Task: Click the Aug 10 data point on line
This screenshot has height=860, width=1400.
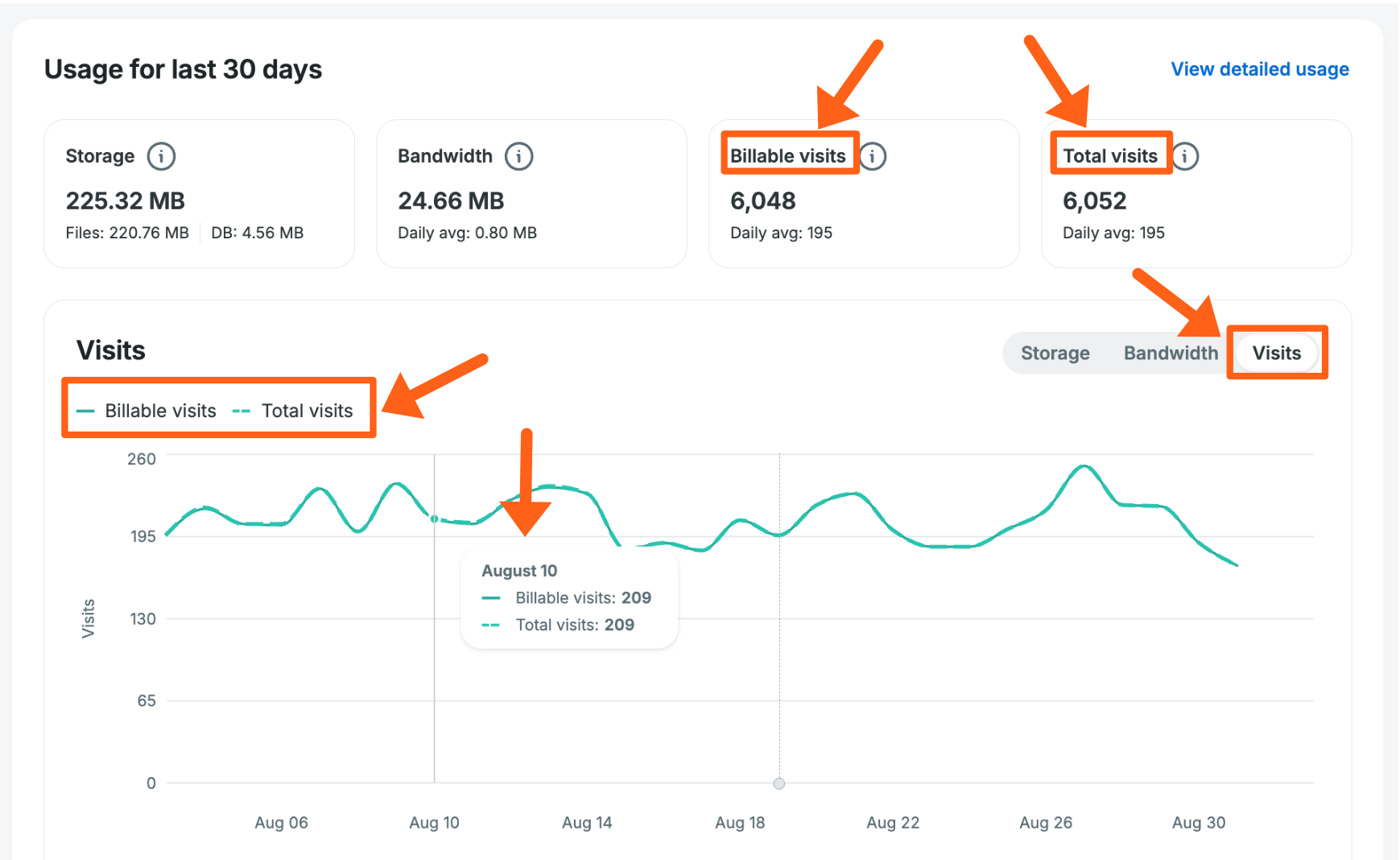Action: 435,519
